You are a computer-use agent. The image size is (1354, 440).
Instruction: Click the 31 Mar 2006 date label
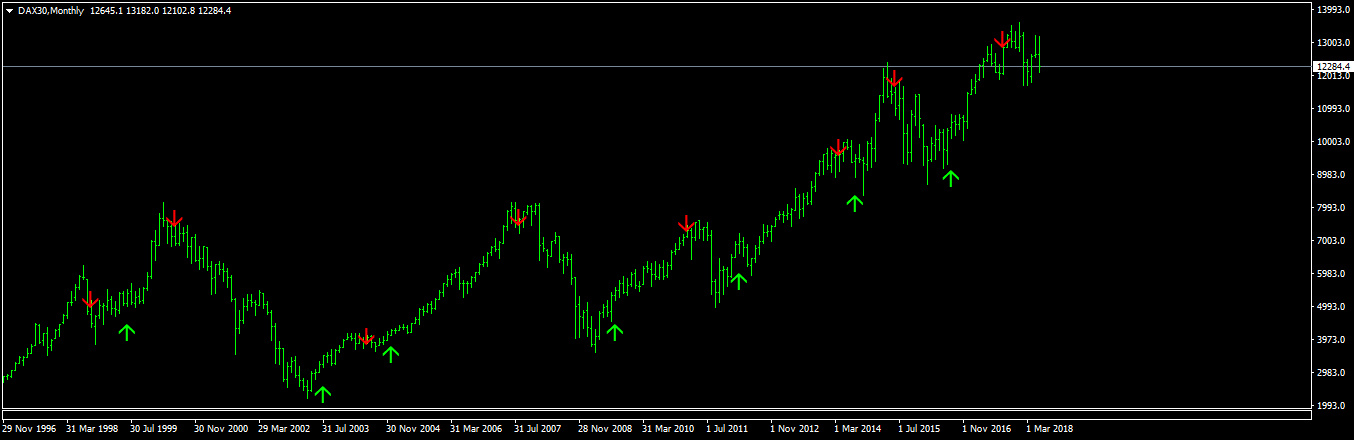pyautogui.click(x=476, y=428)
